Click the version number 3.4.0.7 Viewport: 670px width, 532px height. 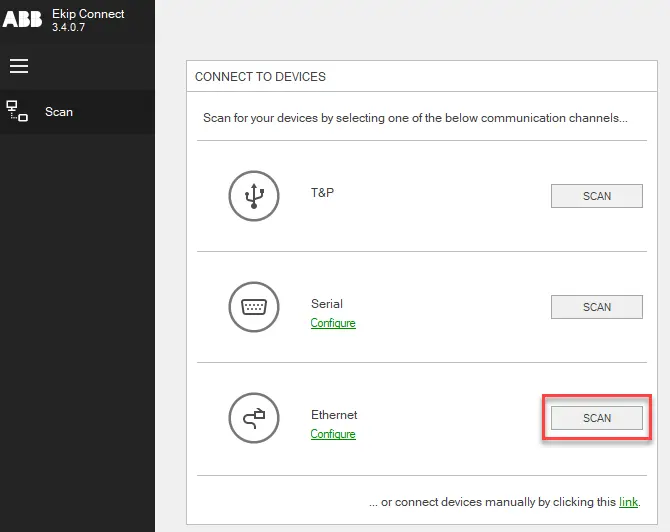70,28
